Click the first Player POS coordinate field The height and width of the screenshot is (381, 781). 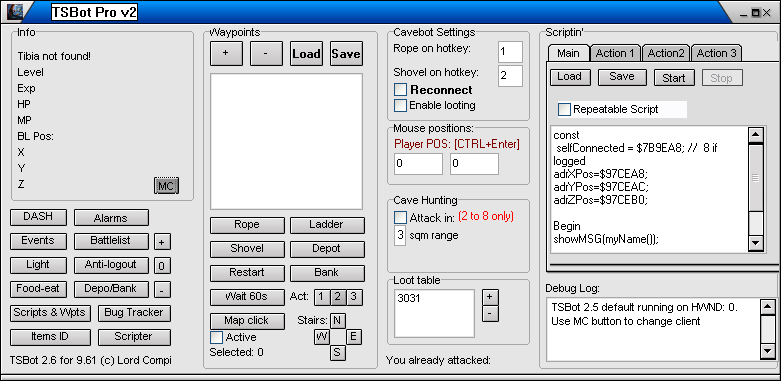(x=418, y=164)
